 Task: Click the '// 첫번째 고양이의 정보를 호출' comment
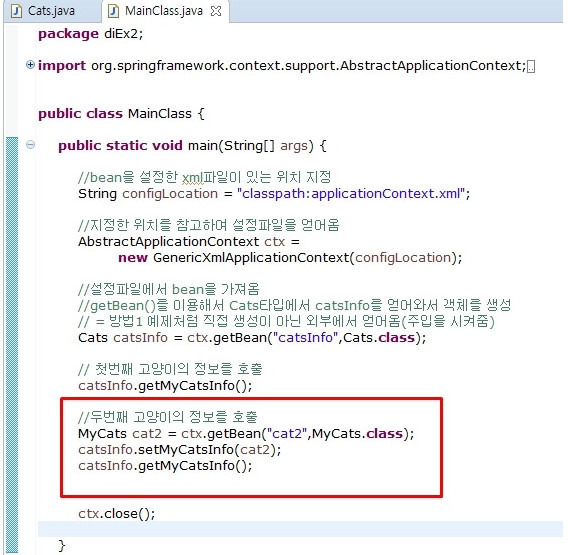(170, 370)
